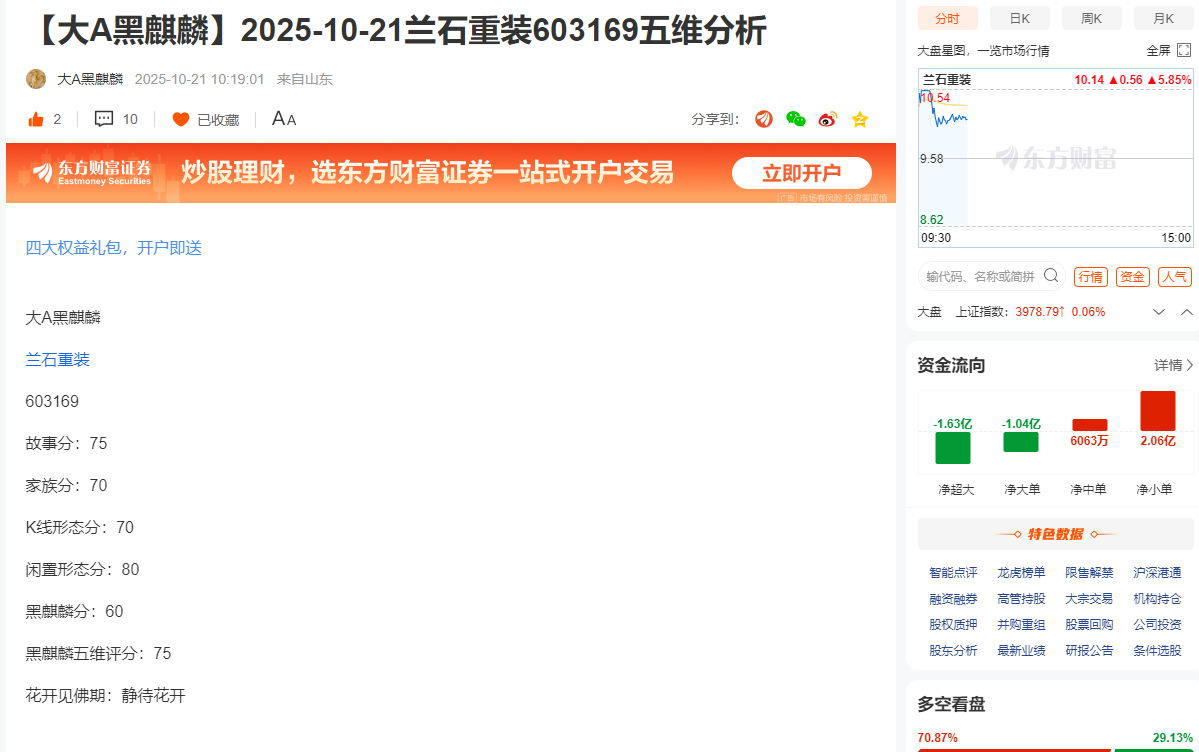Open 融资融券 link
The image size is (1199, 752).
coord(953,599)
